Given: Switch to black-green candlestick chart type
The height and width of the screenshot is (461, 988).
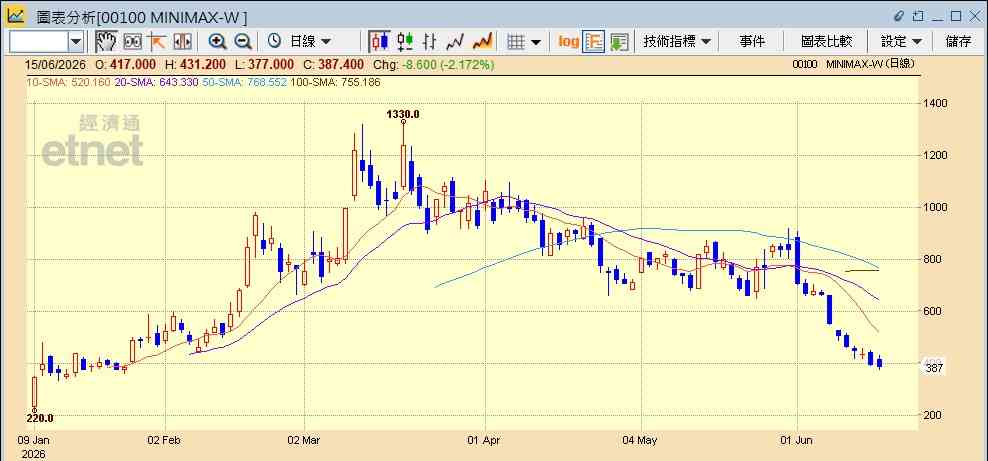Looking at the screenshot, I should (405, 42).
